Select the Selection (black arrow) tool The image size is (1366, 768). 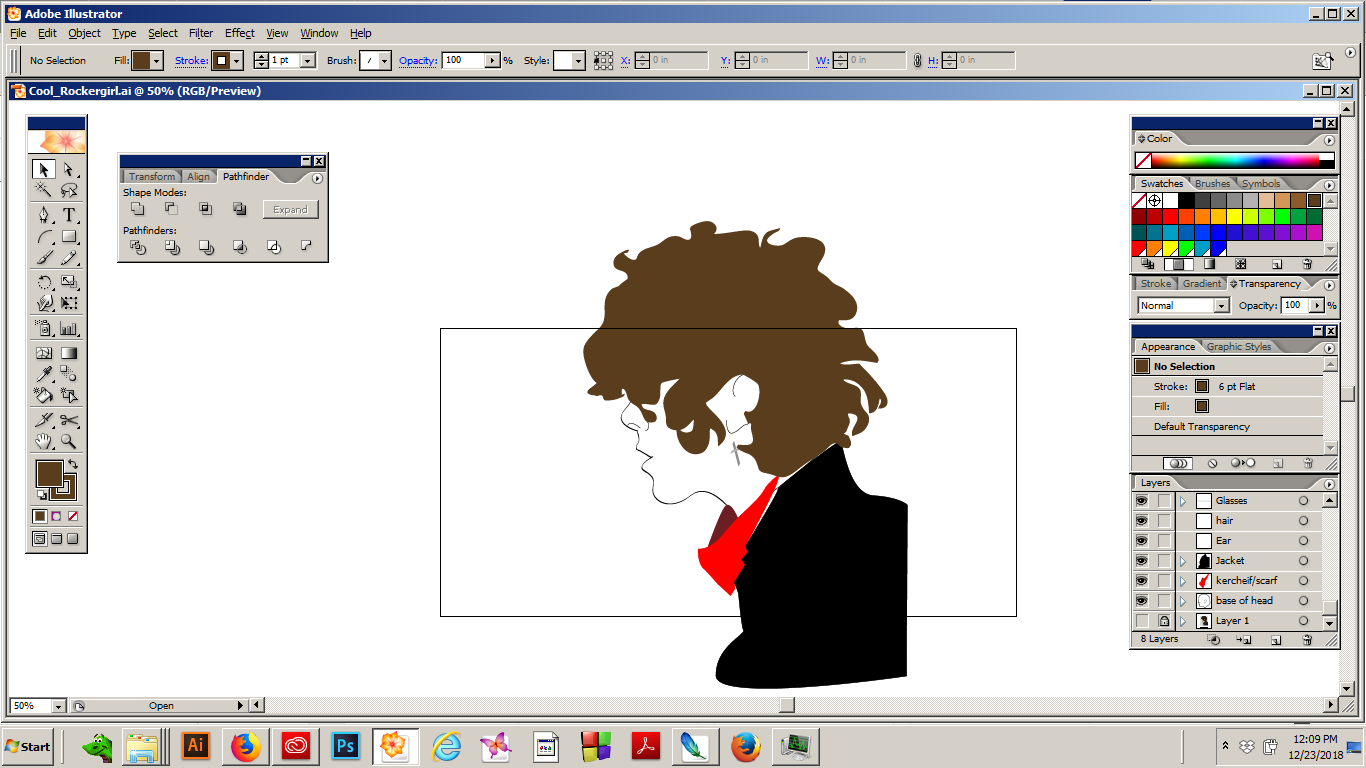pyautogui.click(x=44, y=170)
